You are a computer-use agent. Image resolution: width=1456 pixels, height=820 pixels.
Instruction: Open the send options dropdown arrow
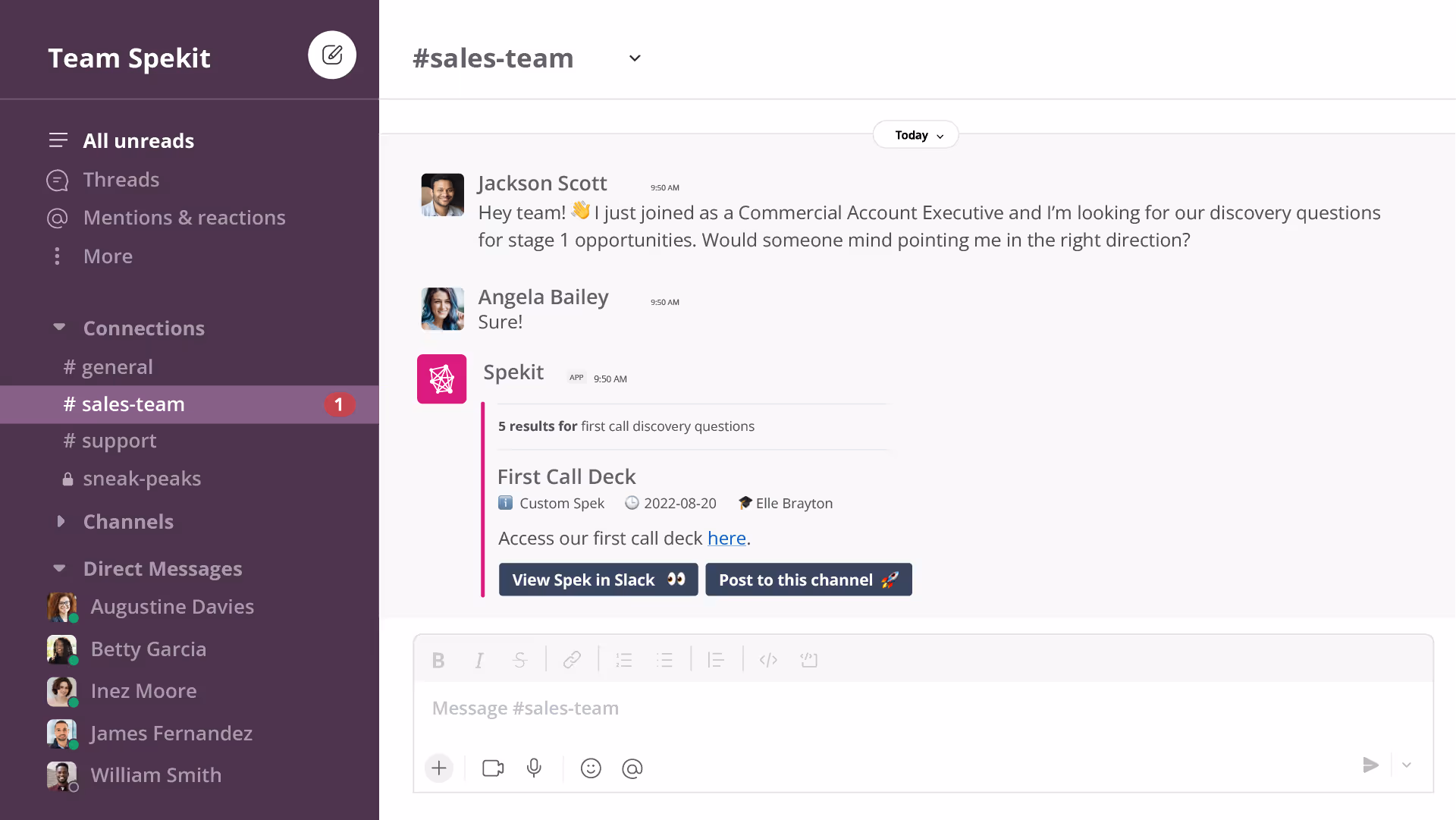(x=1407, y=765)
